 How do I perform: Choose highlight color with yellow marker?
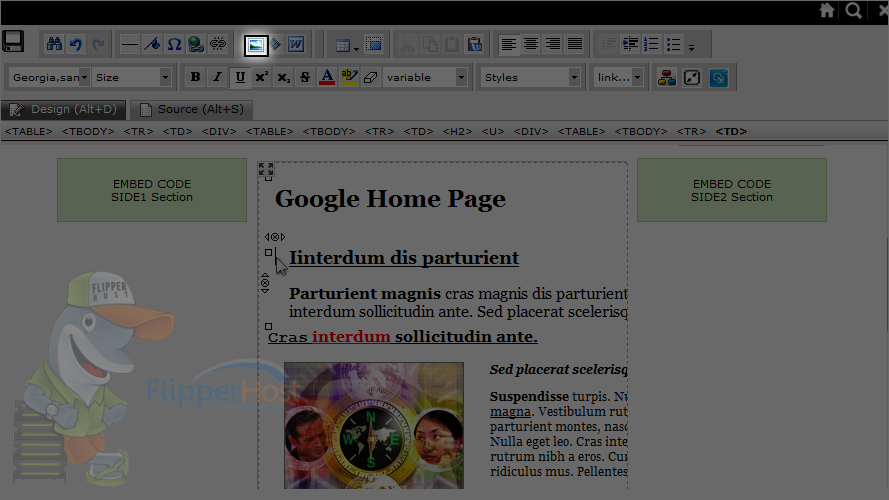pyautogui.click(x=349, y=77)
